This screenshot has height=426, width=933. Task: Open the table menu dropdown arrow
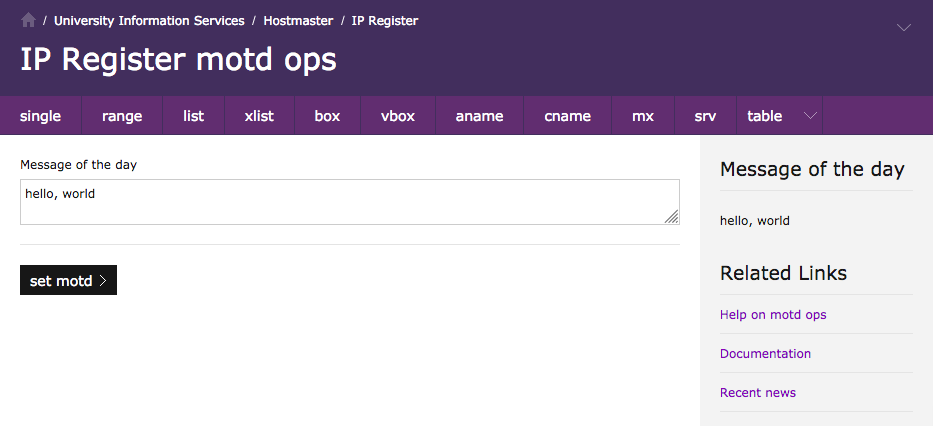[x=811, y=116]
